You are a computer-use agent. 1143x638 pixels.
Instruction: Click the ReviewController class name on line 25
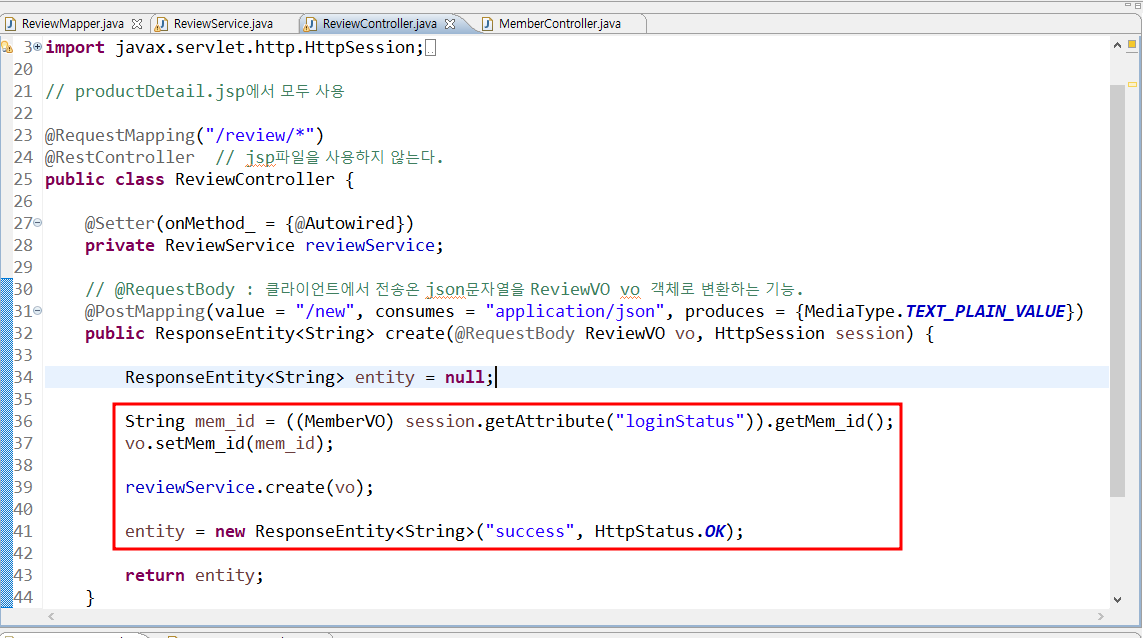[x=254, y=179]
